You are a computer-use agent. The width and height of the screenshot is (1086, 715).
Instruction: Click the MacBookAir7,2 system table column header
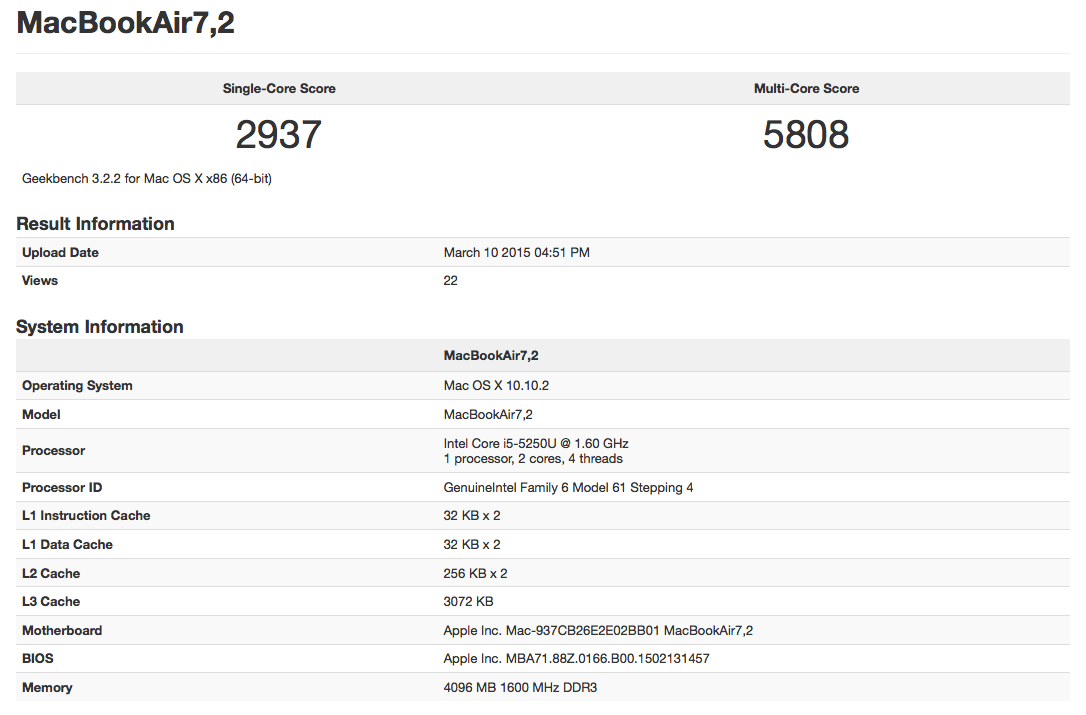[491, 356]
